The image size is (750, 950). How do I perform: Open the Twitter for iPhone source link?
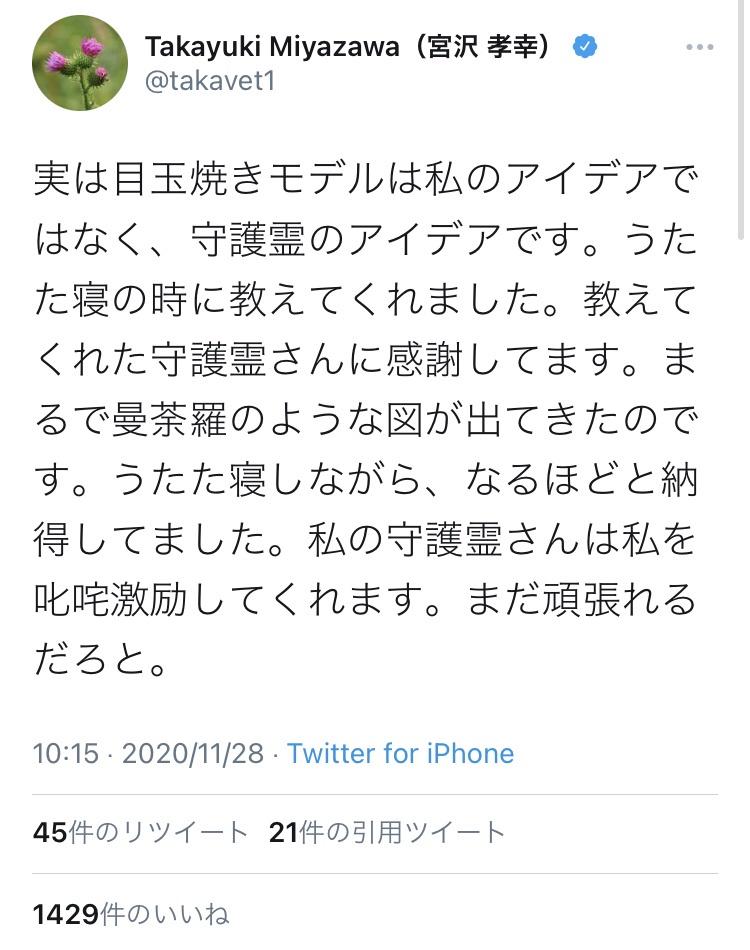(400, 753)
